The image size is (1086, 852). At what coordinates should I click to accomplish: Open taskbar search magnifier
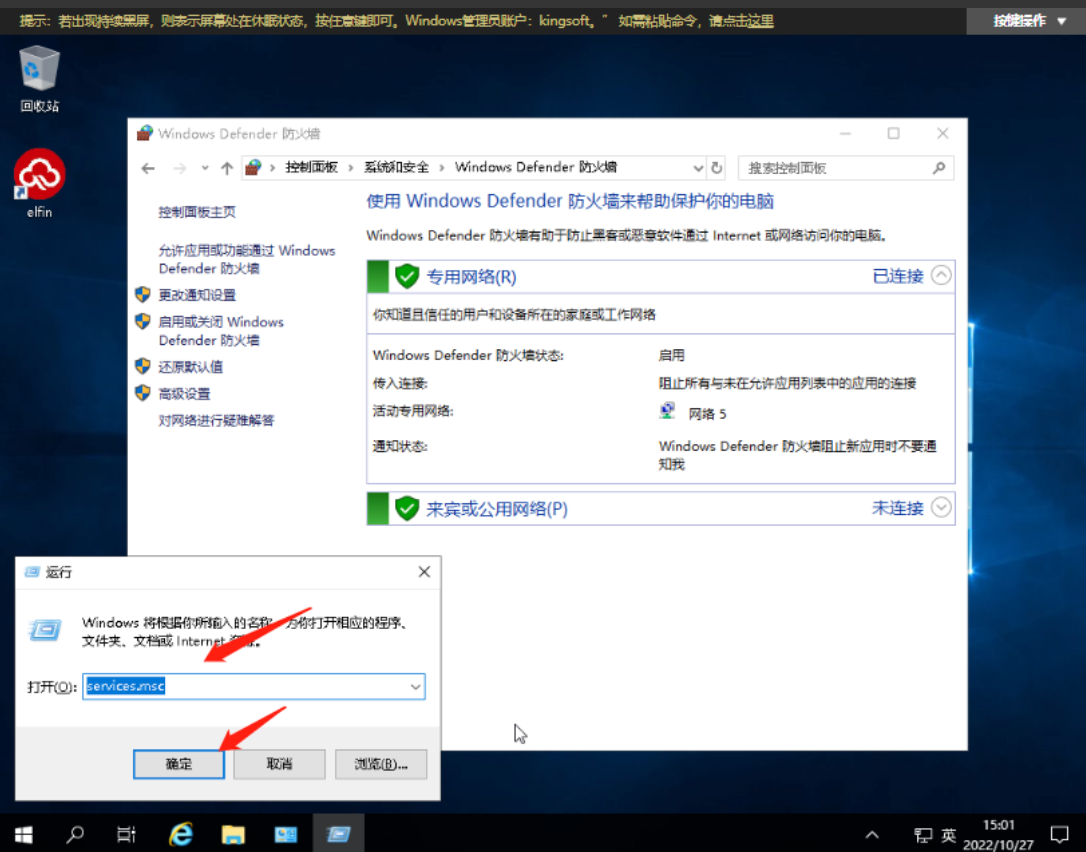(75, 835)
